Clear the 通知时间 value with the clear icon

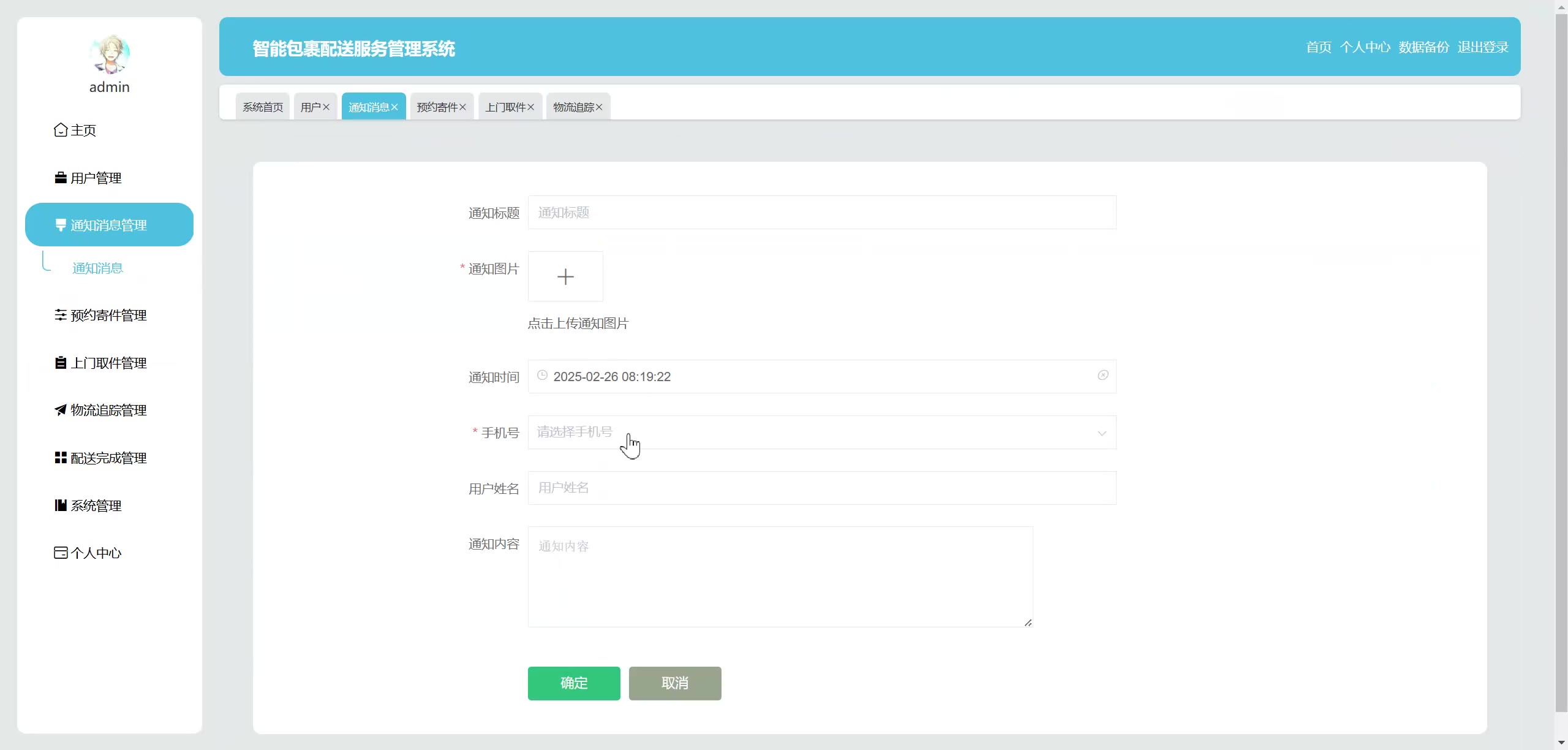point(1102,375)
